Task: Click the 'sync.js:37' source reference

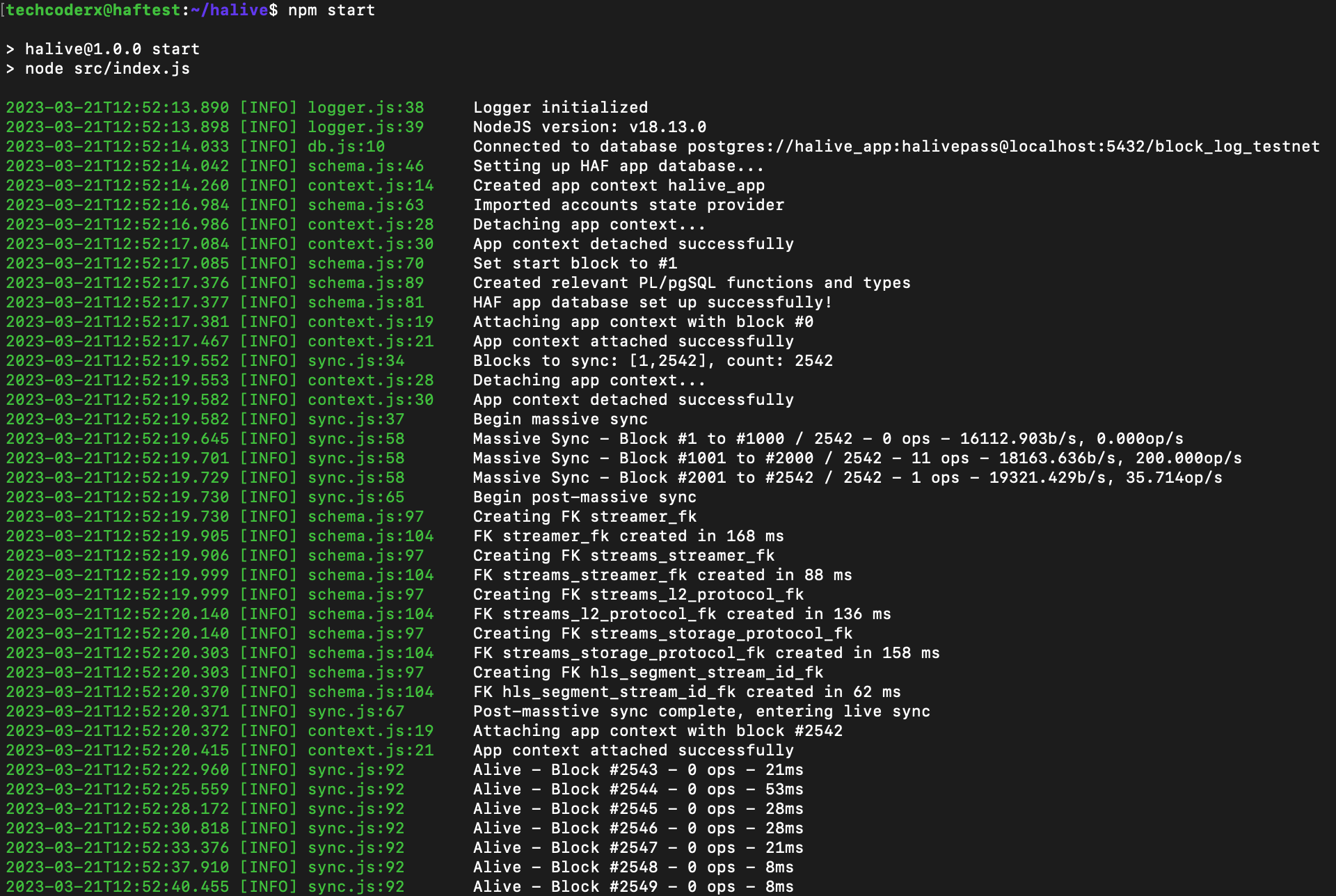Action: [x=356, y=419]
